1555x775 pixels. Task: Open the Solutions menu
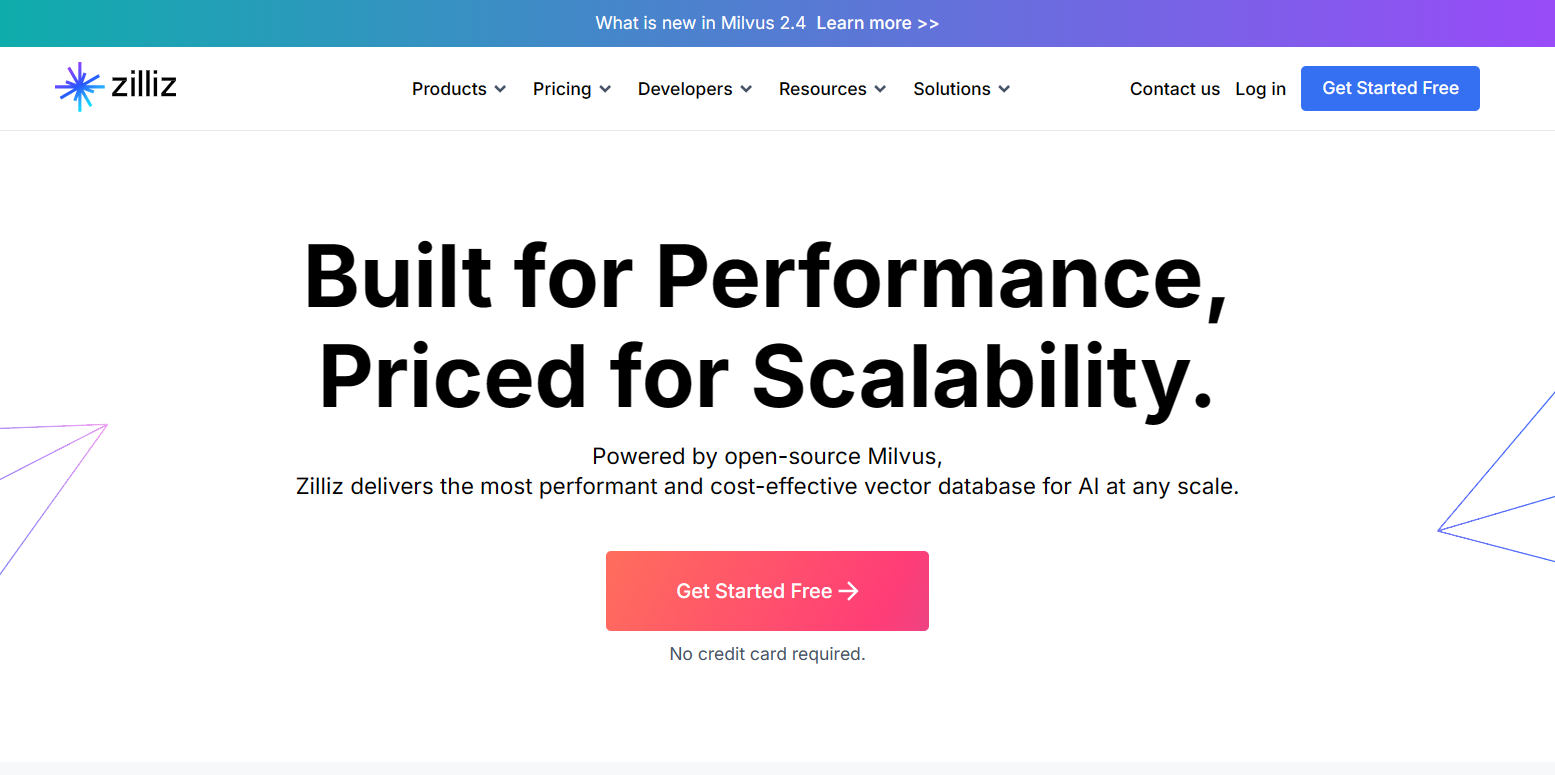[x=951, y=89]
